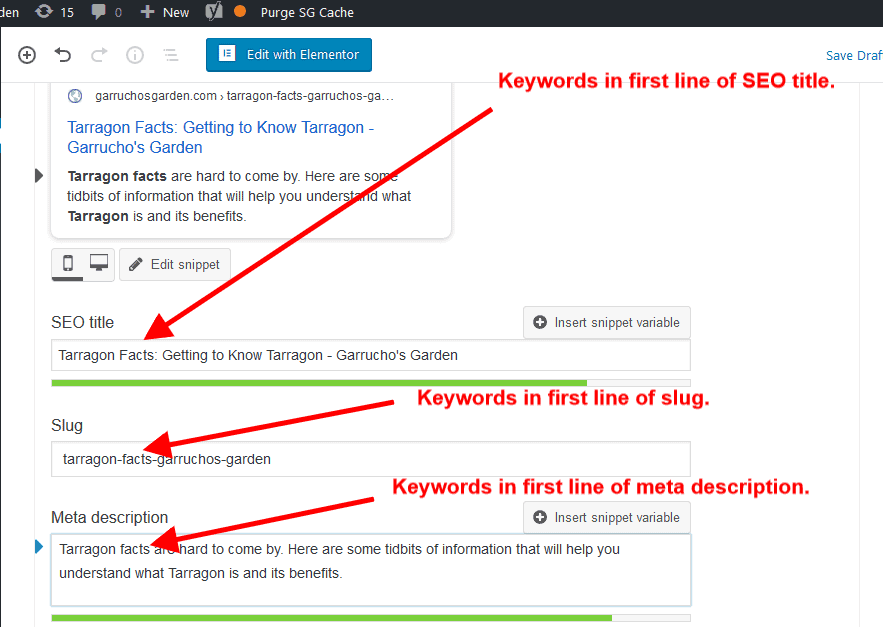Click into the SEO title field

tap(371, 355)
